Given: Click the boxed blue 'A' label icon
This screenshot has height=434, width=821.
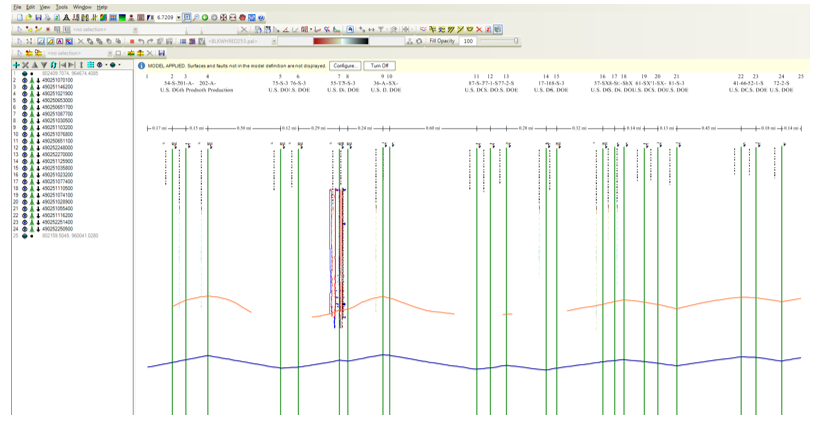Looking at the screenshot, I should coord(350,29).
